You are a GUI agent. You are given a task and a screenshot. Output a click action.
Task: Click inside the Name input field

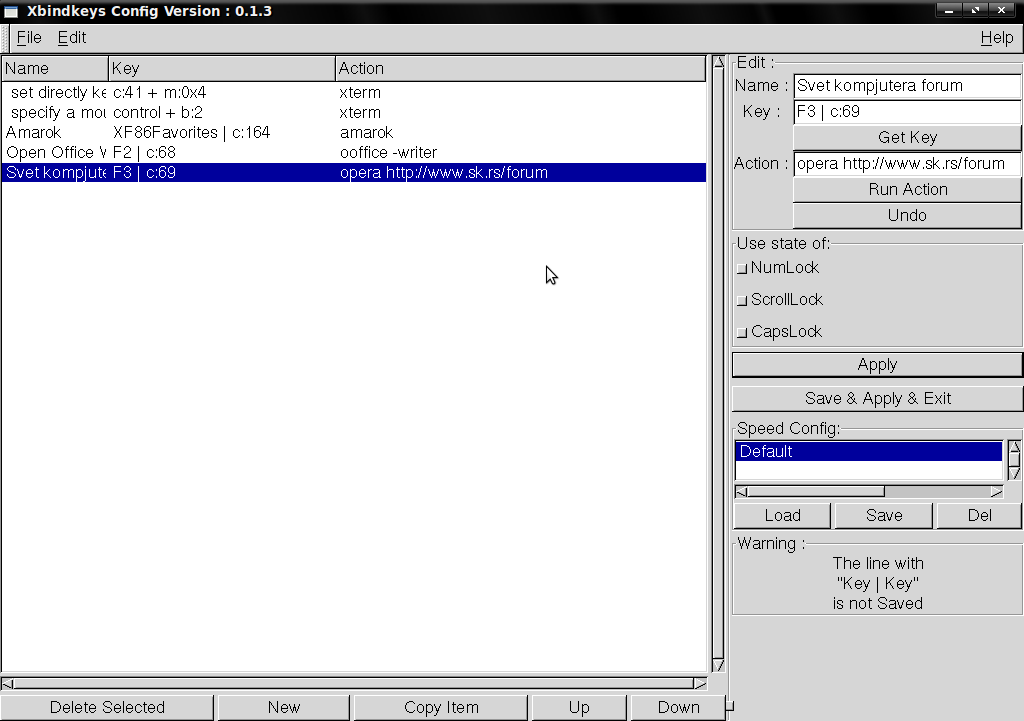click(906, 85)
